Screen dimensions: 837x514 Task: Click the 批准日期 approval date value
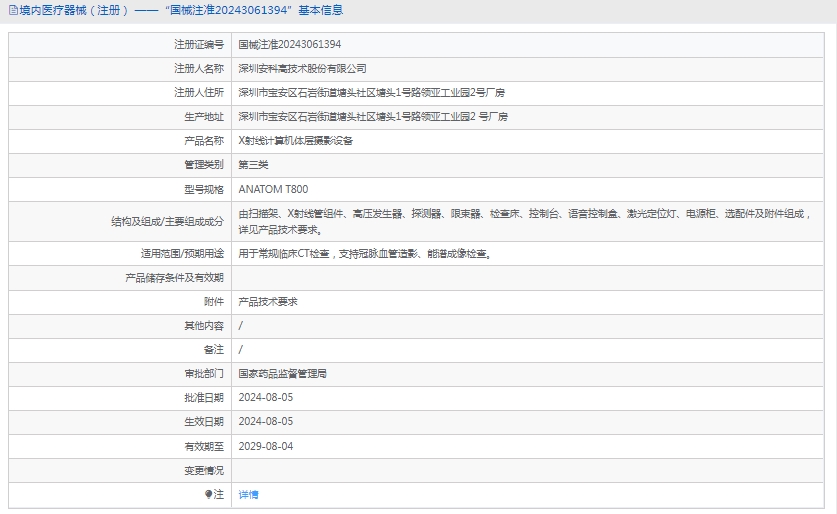(265, 397)
